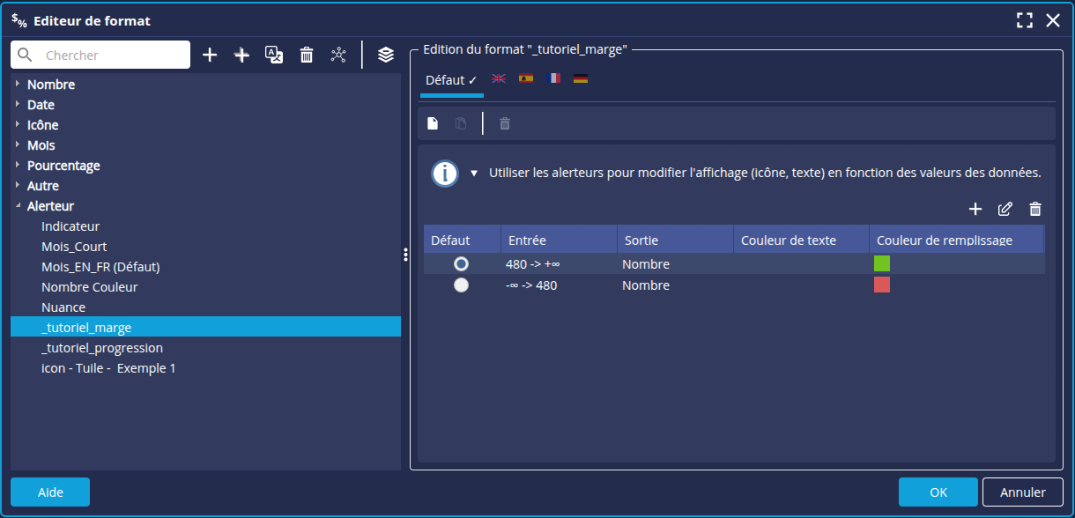Click the stacked layers icon
1075x518 pixels.
(x=386, y=55)
